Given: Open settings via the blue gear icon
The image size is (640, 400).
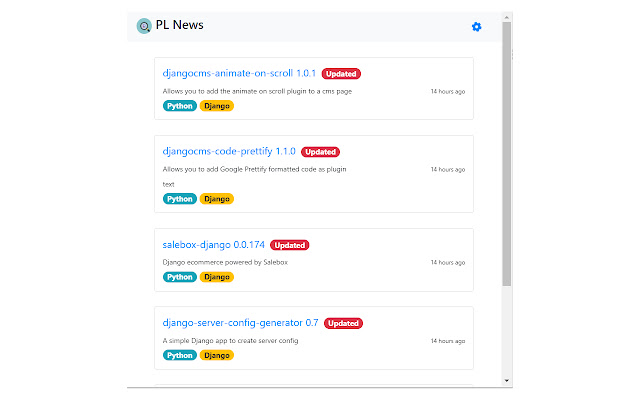Looking at the screenshot, I should (476, 27).
